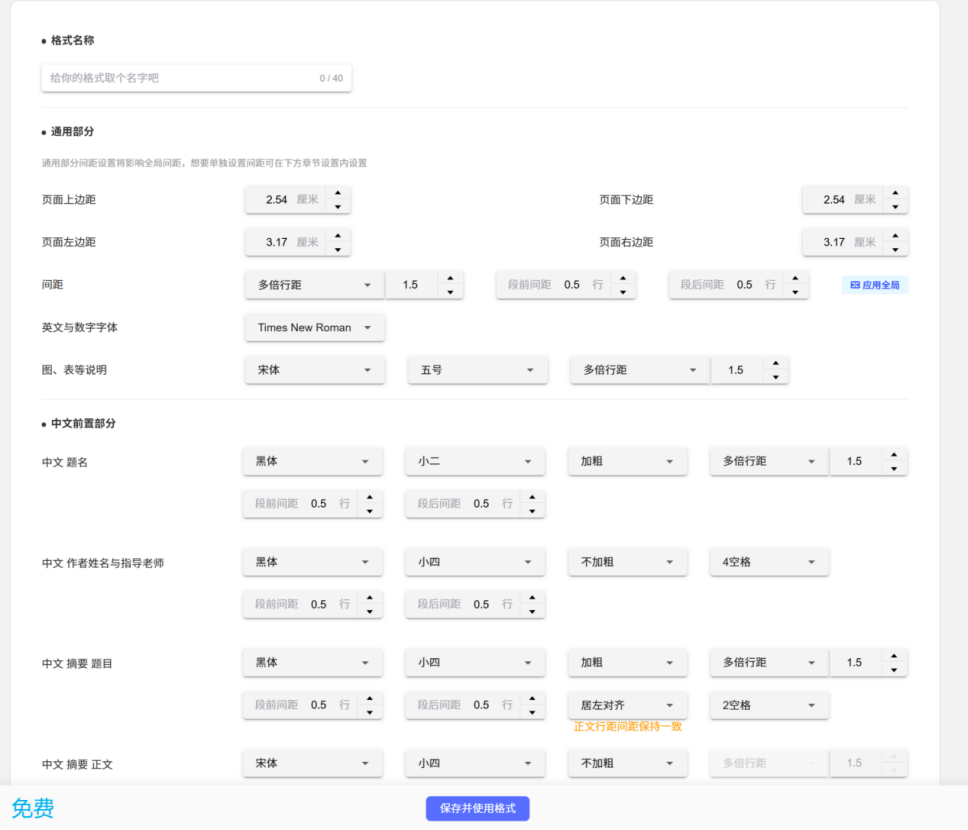Decrease the 间距 段前间距 value
This screenshot has width=968, height=830.
(623, 292)
